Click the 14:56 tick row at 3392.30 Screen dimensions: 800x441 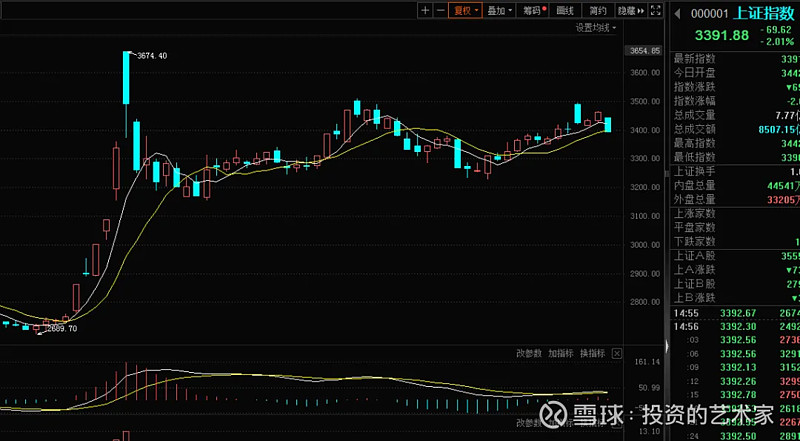735,327
